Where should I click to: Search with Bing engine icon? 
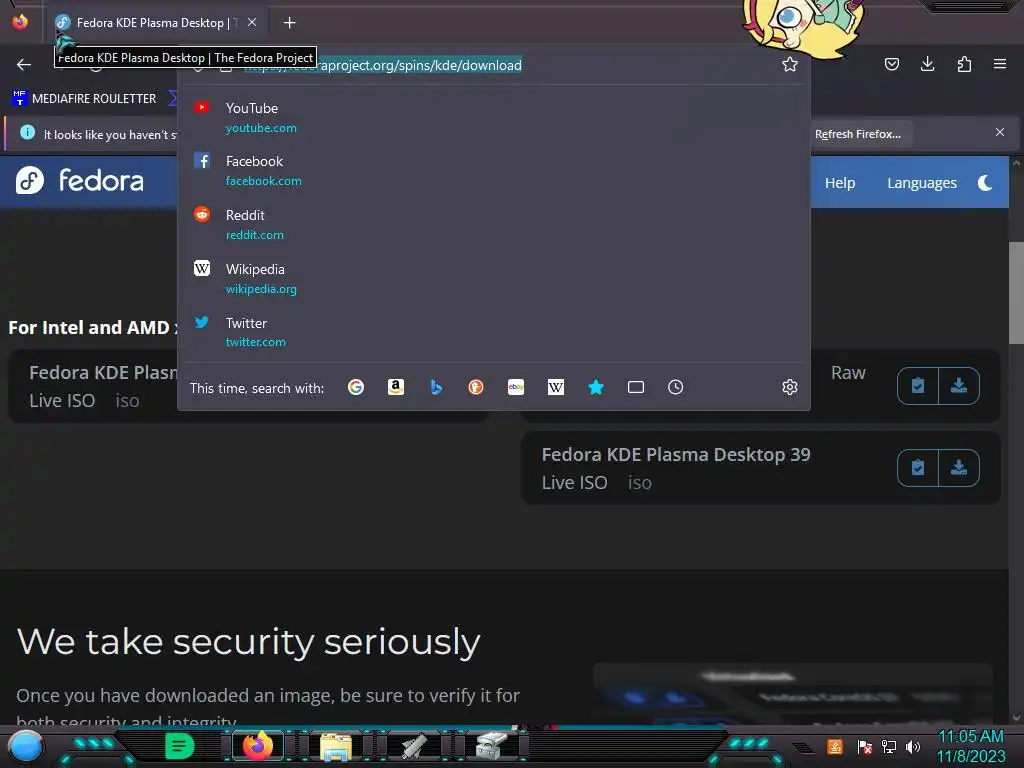click(x=436, y=387)
